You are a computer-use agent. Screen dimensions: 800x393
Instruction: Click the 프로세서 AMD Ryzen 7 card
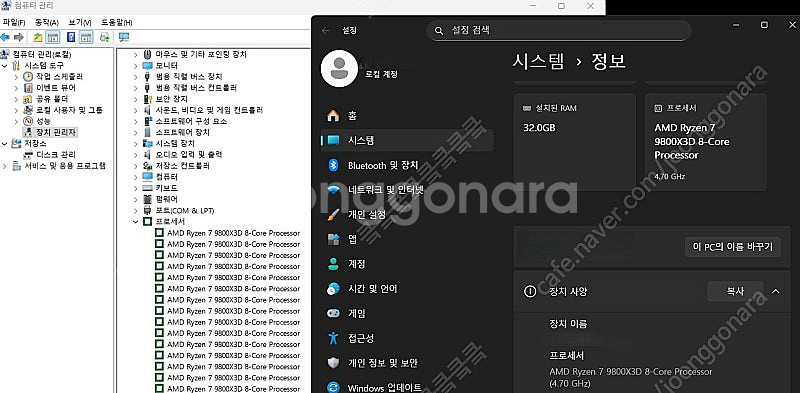coord(706,142)
